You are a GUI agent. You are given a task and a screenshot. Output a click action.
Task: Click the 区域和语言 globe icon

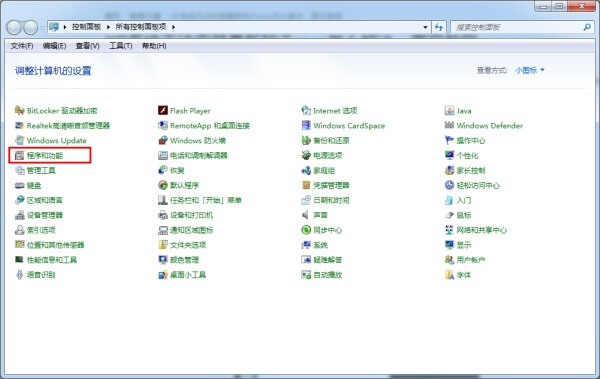click(20, 200)
